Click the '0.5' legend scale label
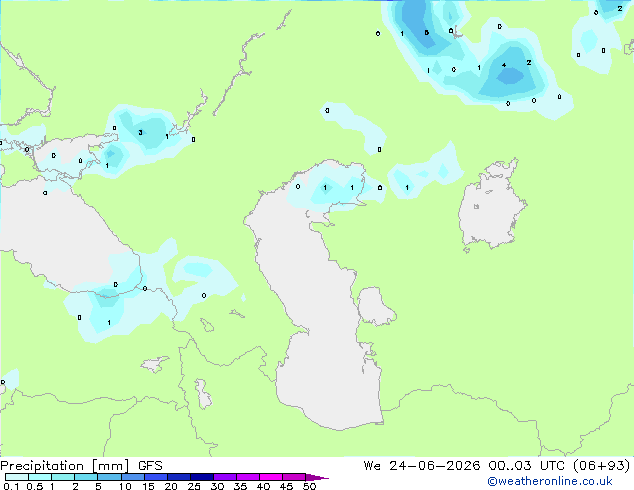Screen dimensions: 634x490 click(x=34, y=486)
